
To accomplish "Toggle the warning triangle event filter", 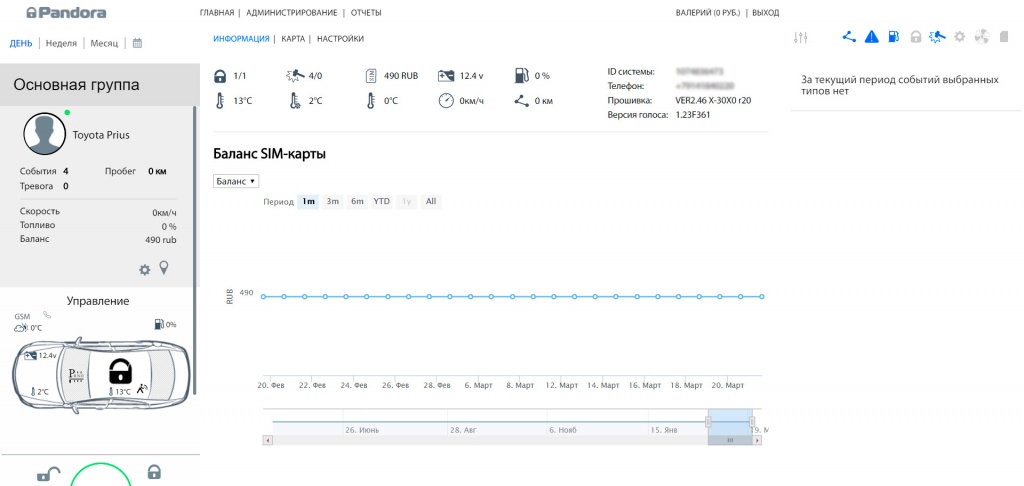I will 871,38.
